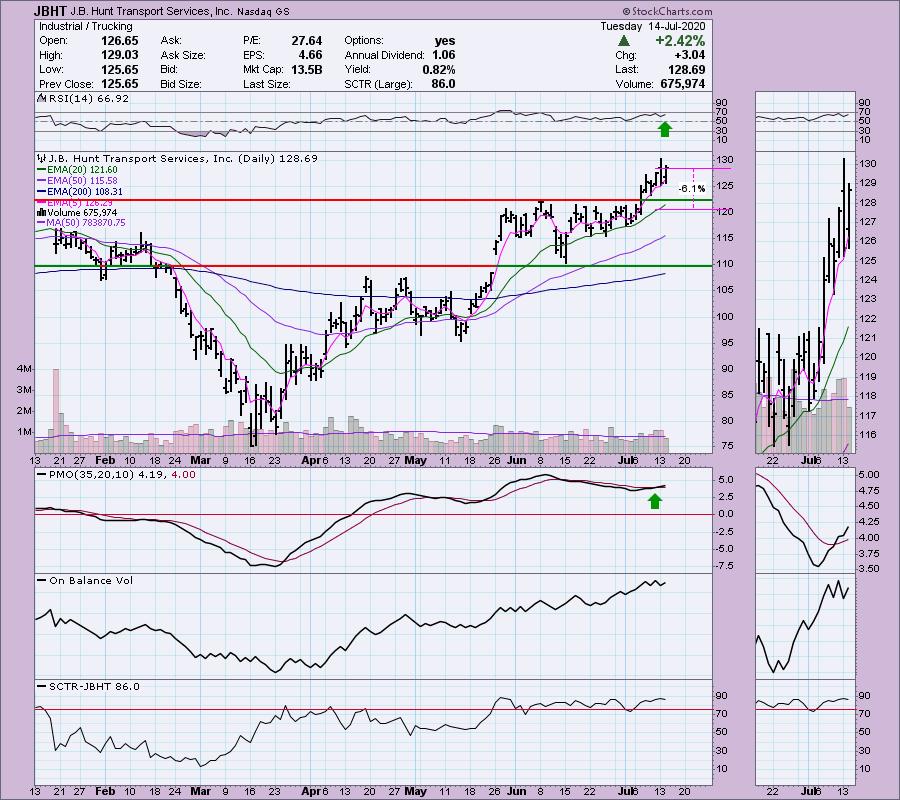Click the PMO(35,20,10) indicator label
The height and width of the screenshot is (800, 900).
(117, 475)
